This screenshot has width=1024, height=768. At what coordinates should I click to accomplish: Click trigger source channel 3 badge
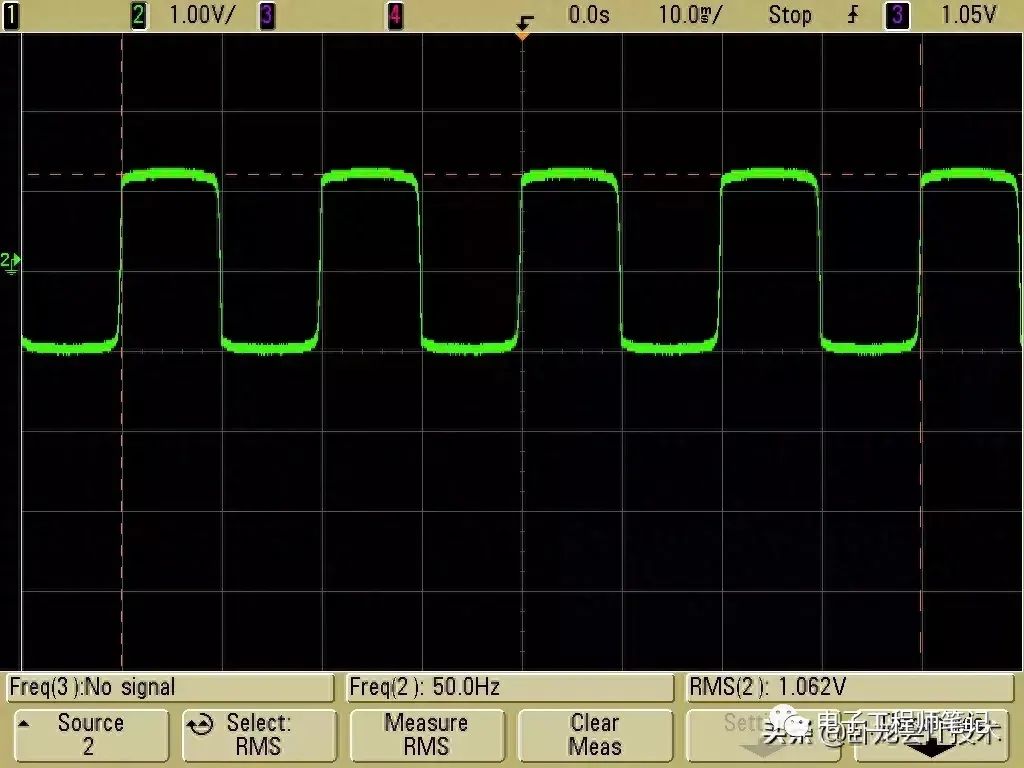point(898,15)
